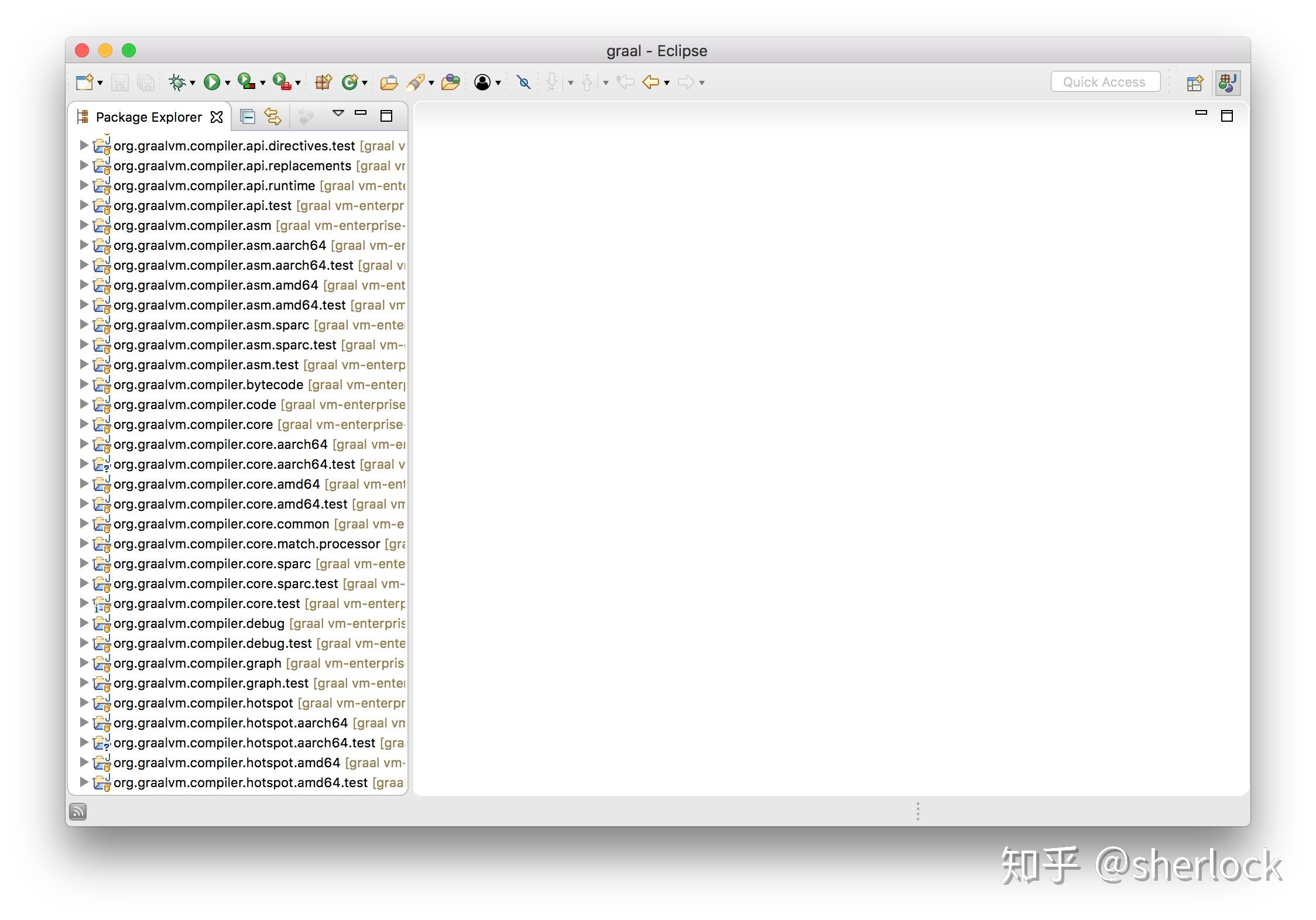Open the New wizard dropdown arrow
The height and width of the screenshot is (920, 1316).
[x=100, y=83]
